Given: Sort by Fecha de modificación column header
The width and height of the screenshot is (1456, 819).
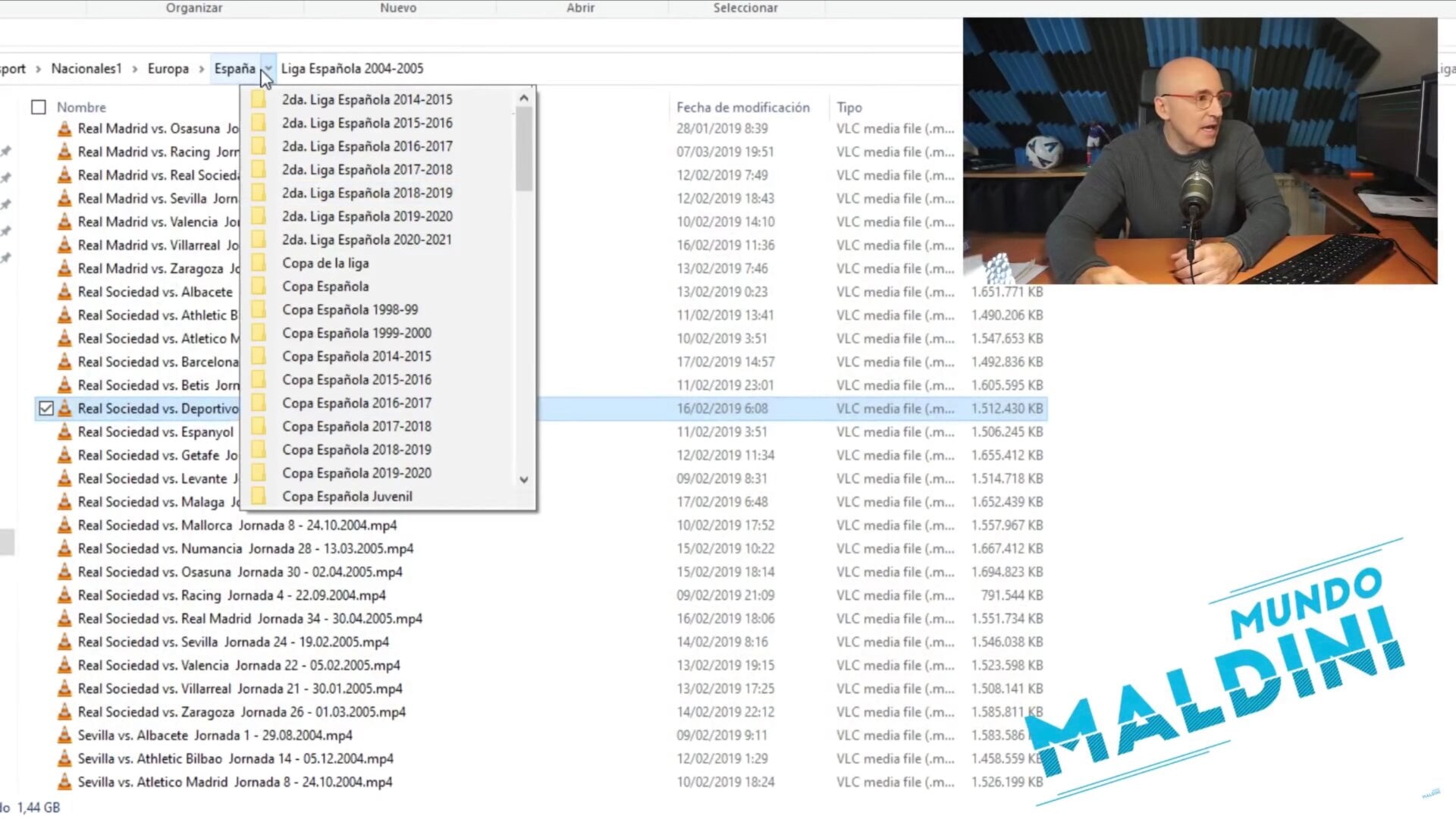Looking at the screenshot, I should 742,108.
